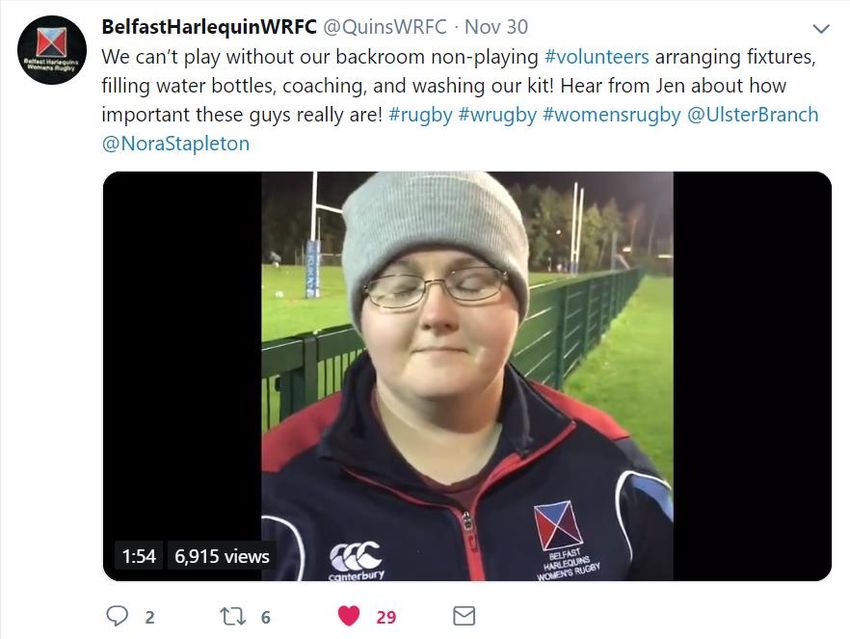Open the @QuinsWRFC handle

point(385,27)
